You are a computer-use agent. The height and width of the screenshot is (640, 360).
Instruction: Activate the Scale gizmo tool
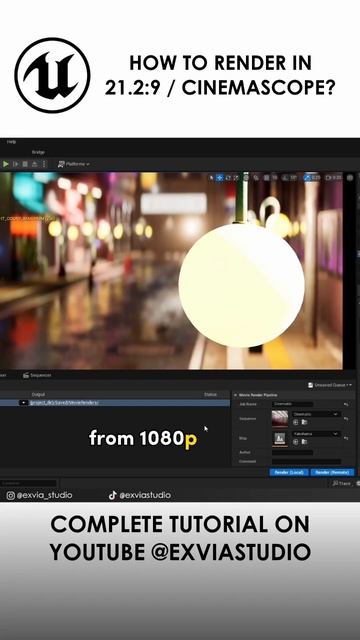click(236, 178)
